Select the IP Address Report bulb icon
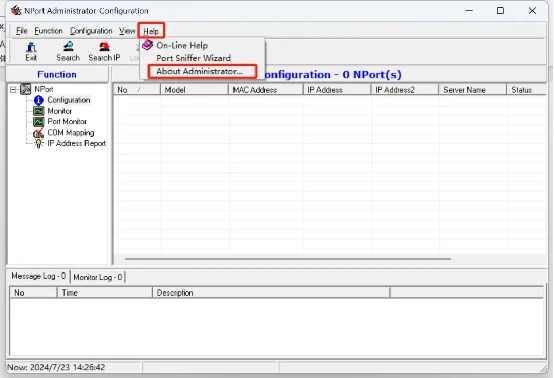The image size is (554, 378). click(39, 144)
